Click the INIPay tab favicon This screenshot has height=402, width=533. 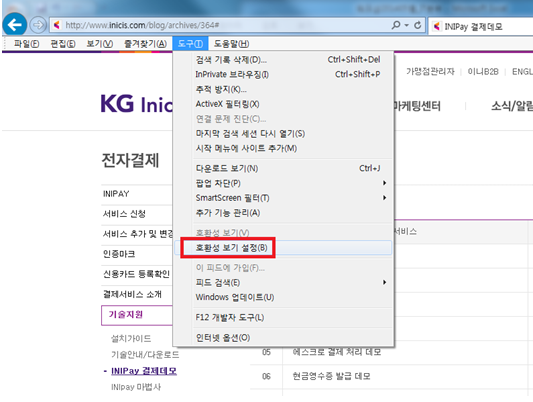coord(437,26)
